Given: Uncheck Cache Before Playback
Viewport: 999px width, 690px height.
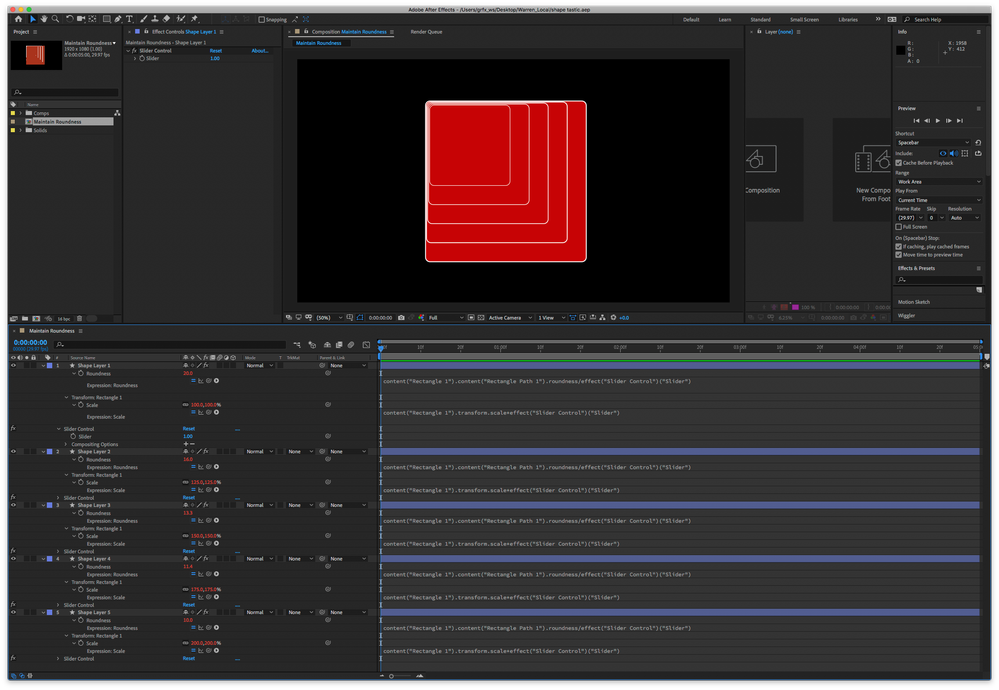Looking at the screenshot, I should (899, 162).
